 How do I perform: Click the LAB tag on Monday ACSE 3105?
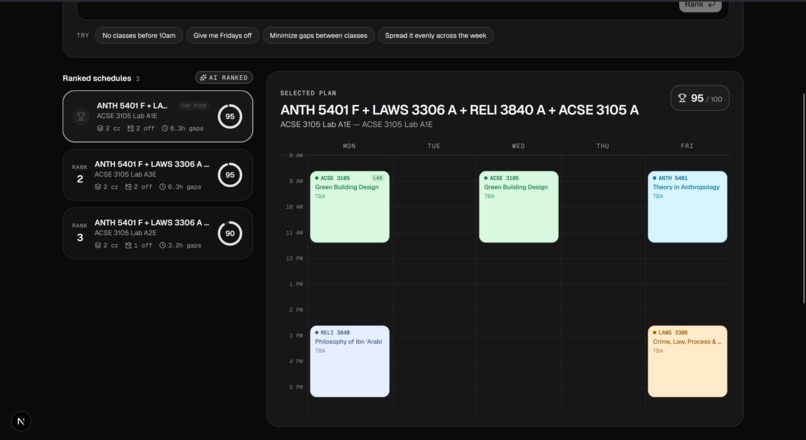[378, 178]
